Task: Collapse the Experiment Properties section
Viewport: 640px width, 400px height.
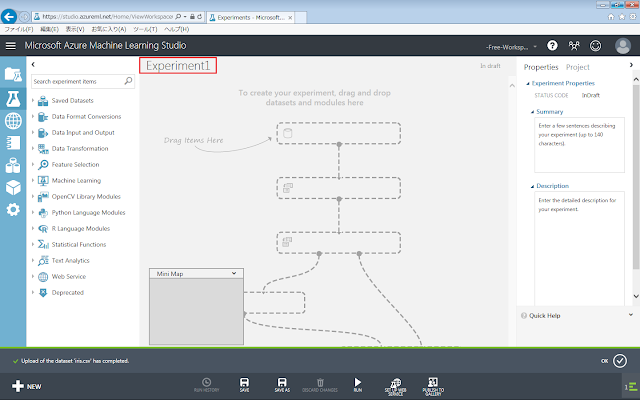Action: tap(528, 83)
